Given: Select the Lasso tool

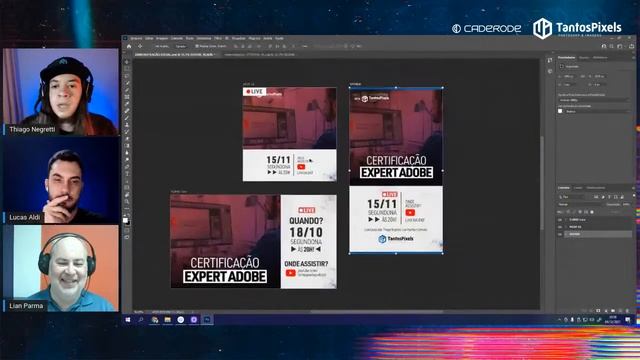Looking at the screenshot, I should click(127, 76).
